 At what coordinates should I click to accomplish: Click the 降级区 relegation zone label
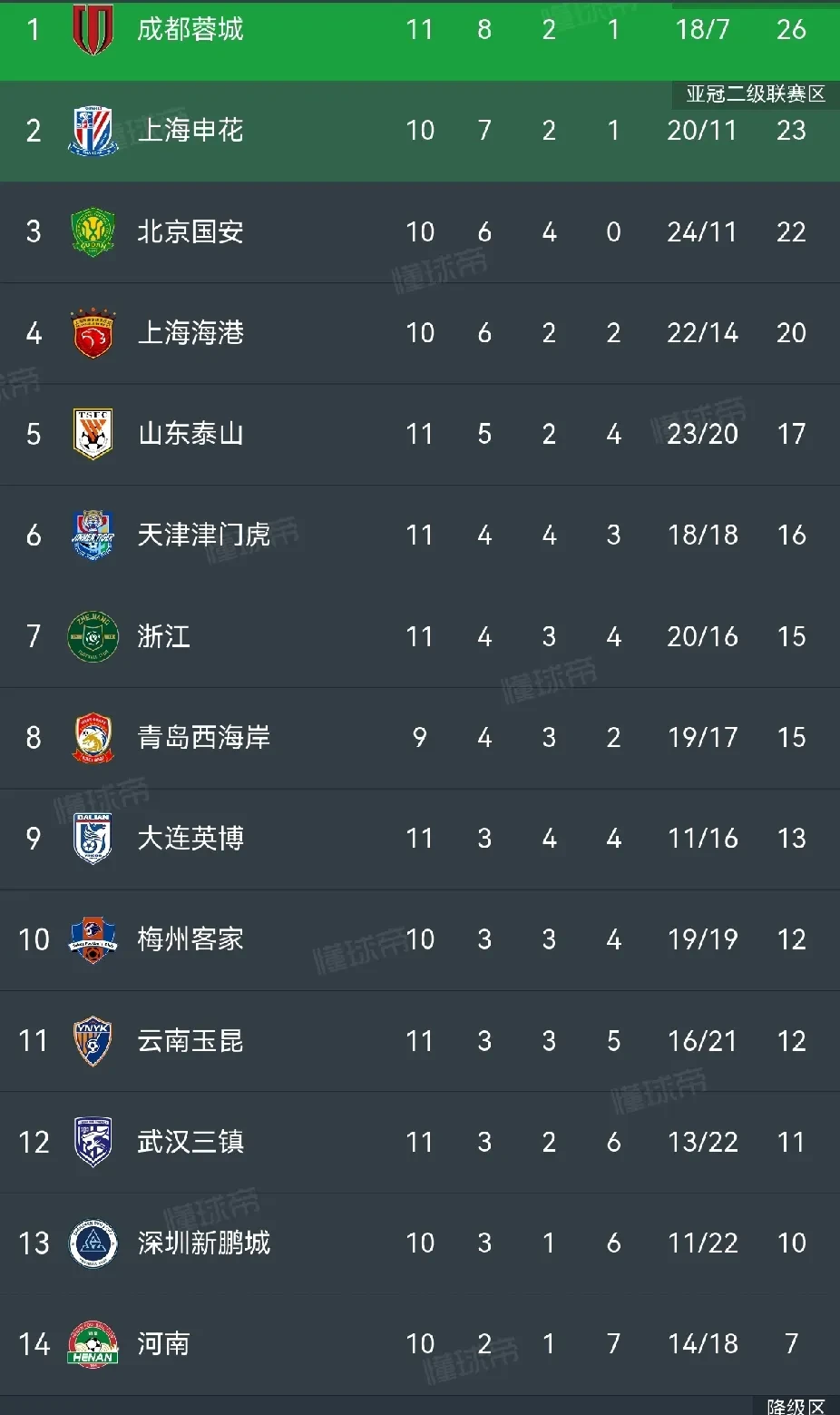click(x=795, y=1406)
